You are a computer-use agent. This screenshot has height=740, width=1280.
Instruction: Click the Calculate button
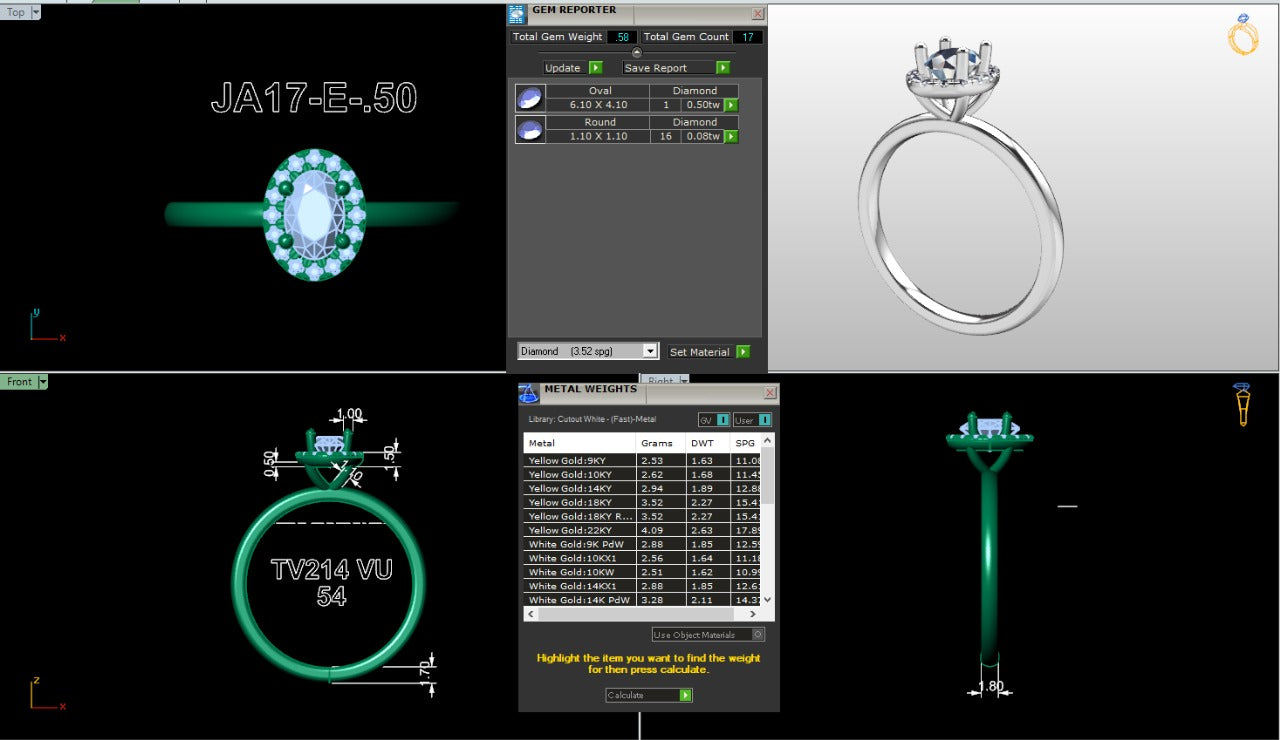point(642,695)
